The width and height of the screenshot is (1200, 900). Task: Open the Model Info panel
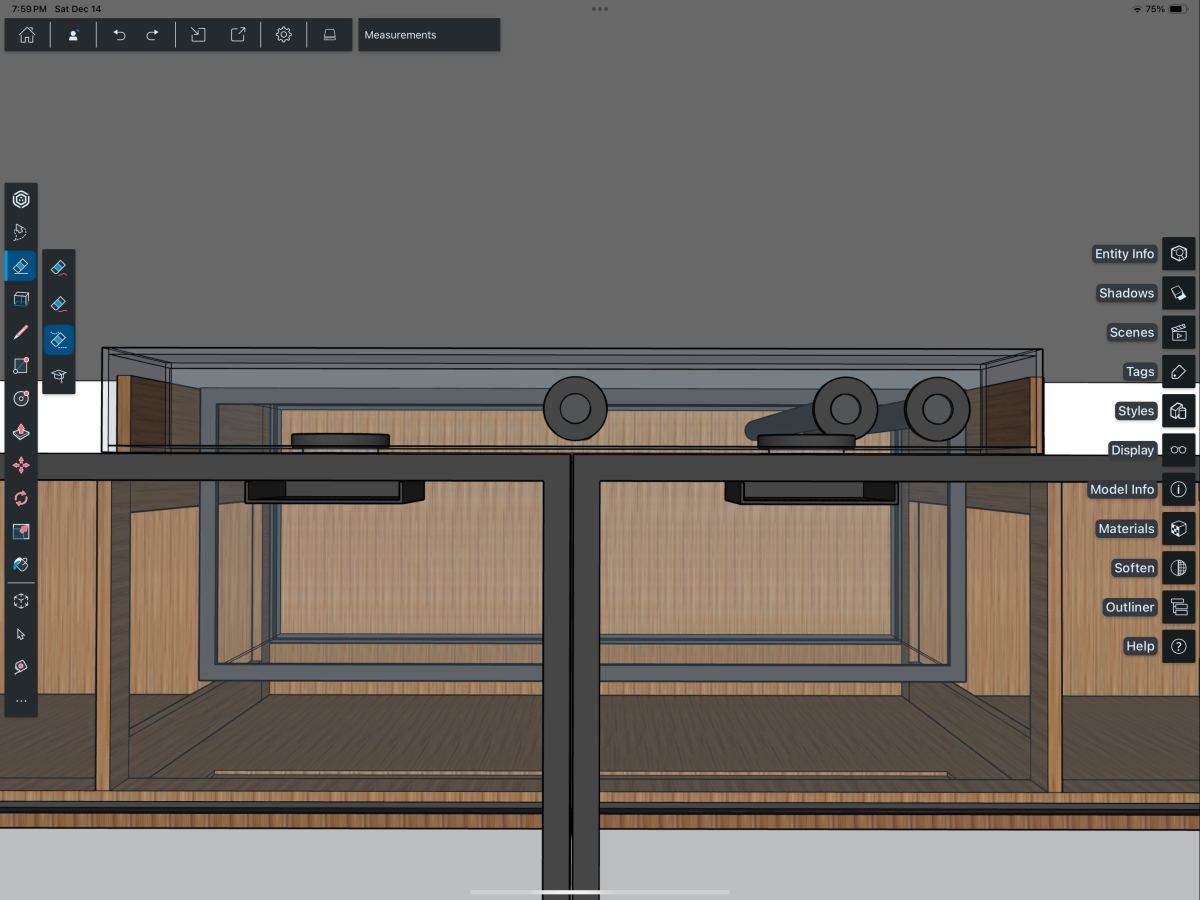click(1179, 490)
